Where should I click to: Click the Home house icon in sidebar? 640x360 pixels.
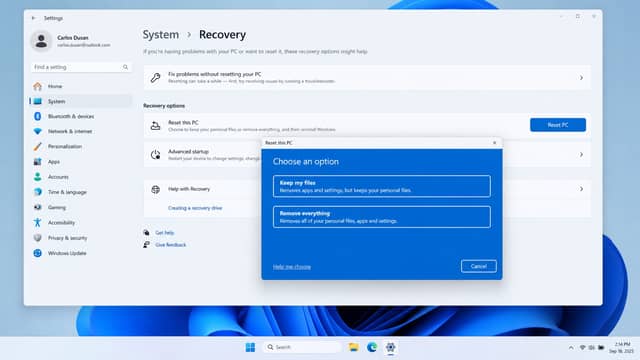click(38, 86)
